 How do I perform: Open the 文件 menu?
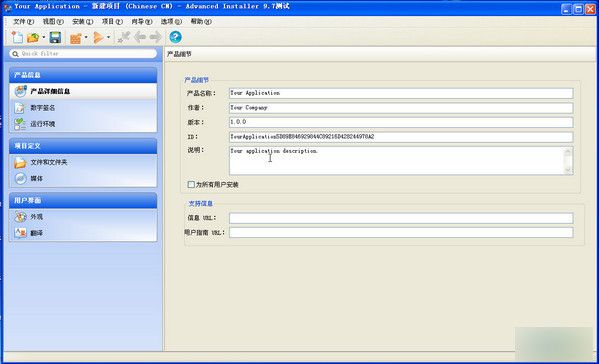click(23, 22)
